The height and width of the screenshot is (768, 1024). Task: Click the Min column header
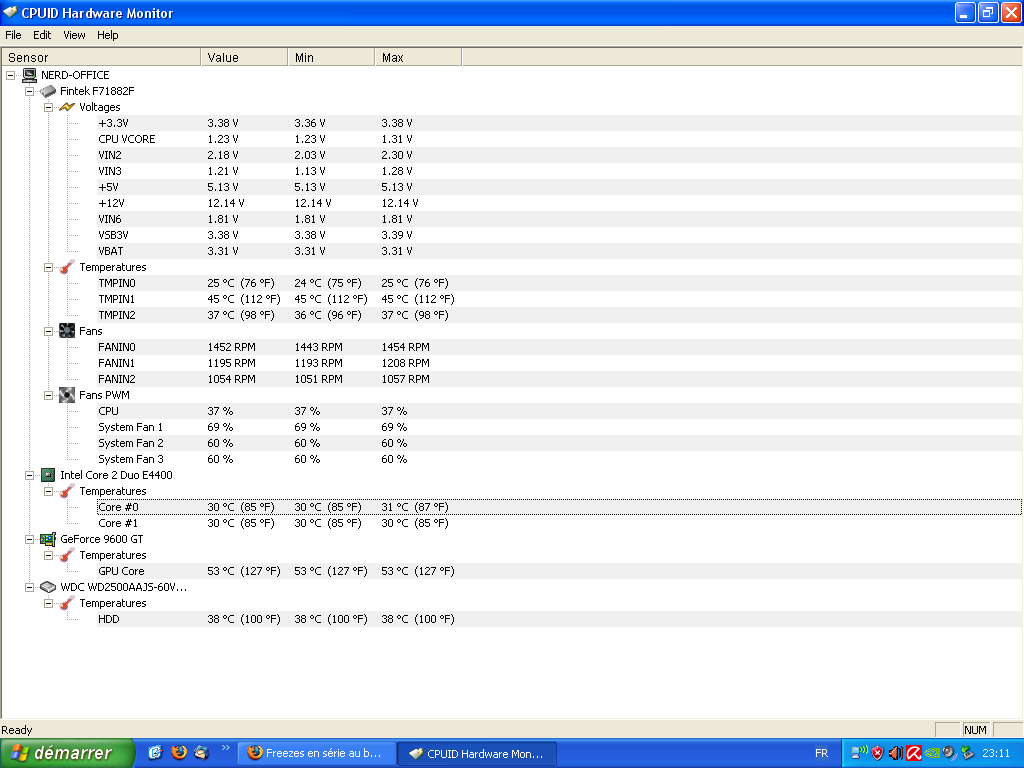pos(331,57)
